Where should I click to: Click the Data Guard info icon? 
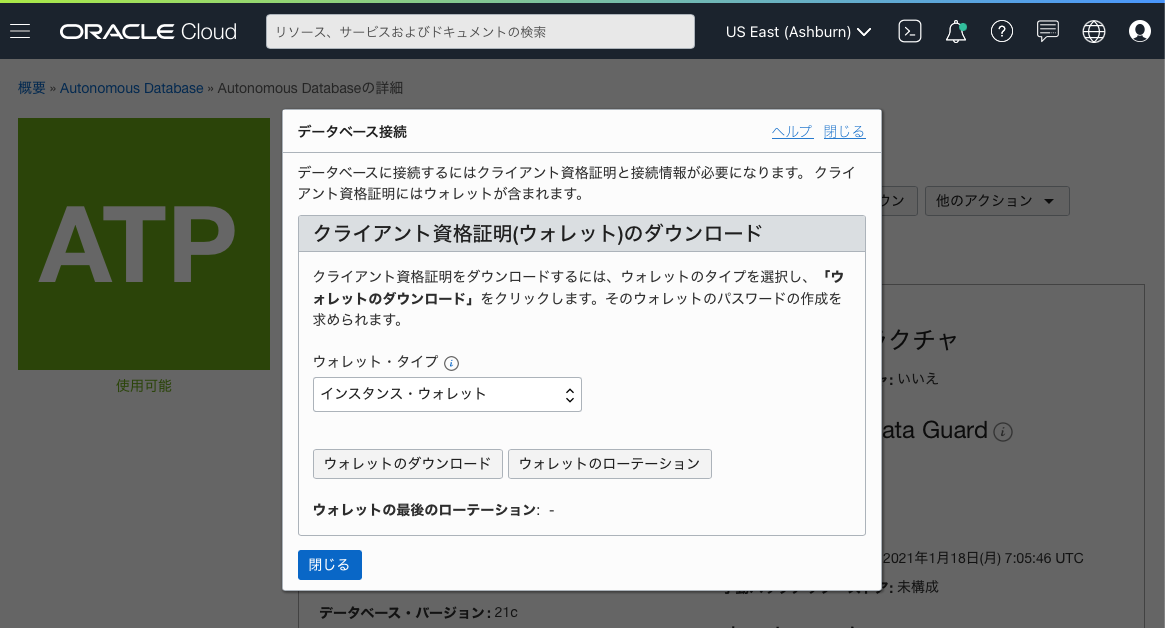(x=1003, y=432)
